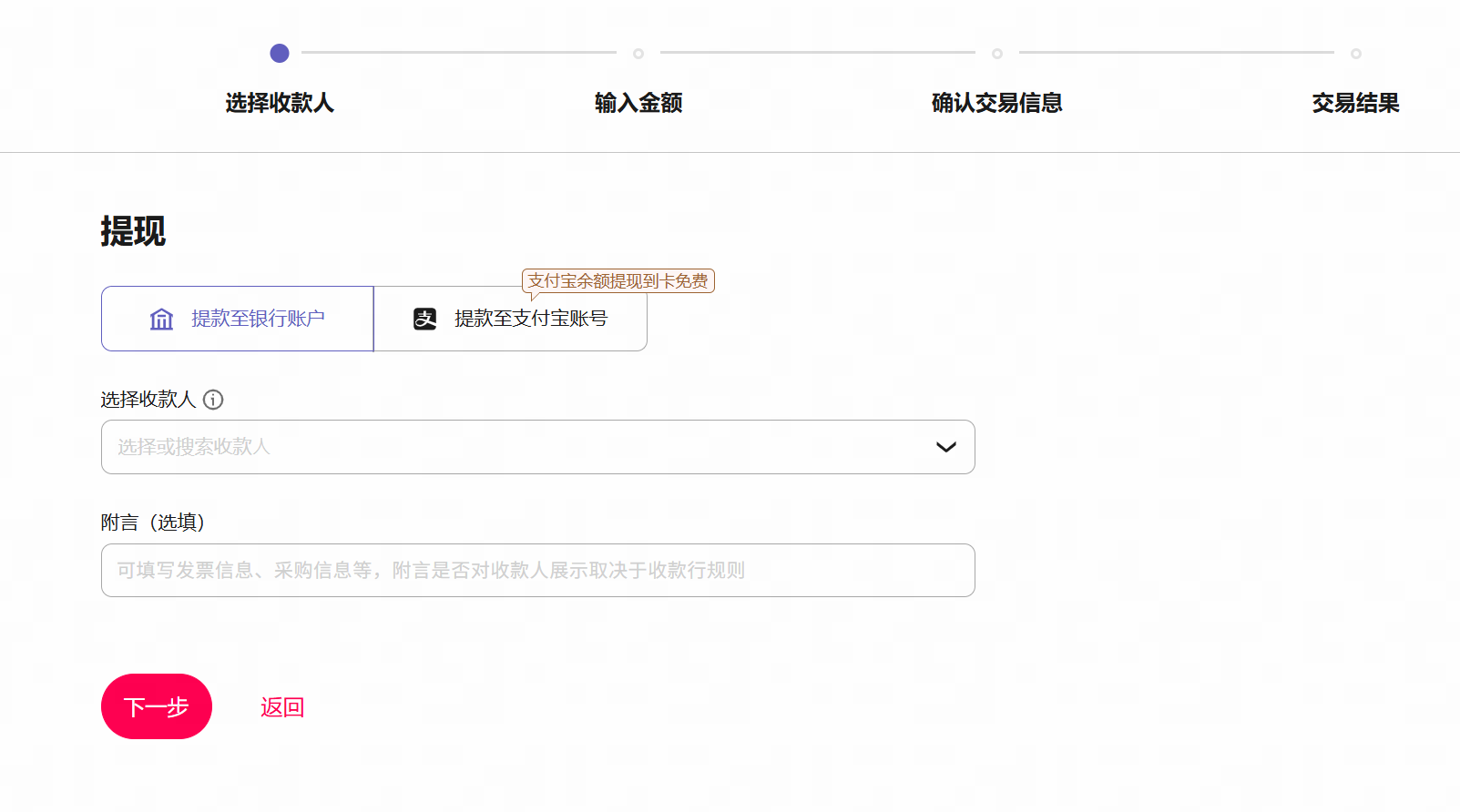Click 输入金额 step label
1460x812 pixels.
tap(638, 103)
